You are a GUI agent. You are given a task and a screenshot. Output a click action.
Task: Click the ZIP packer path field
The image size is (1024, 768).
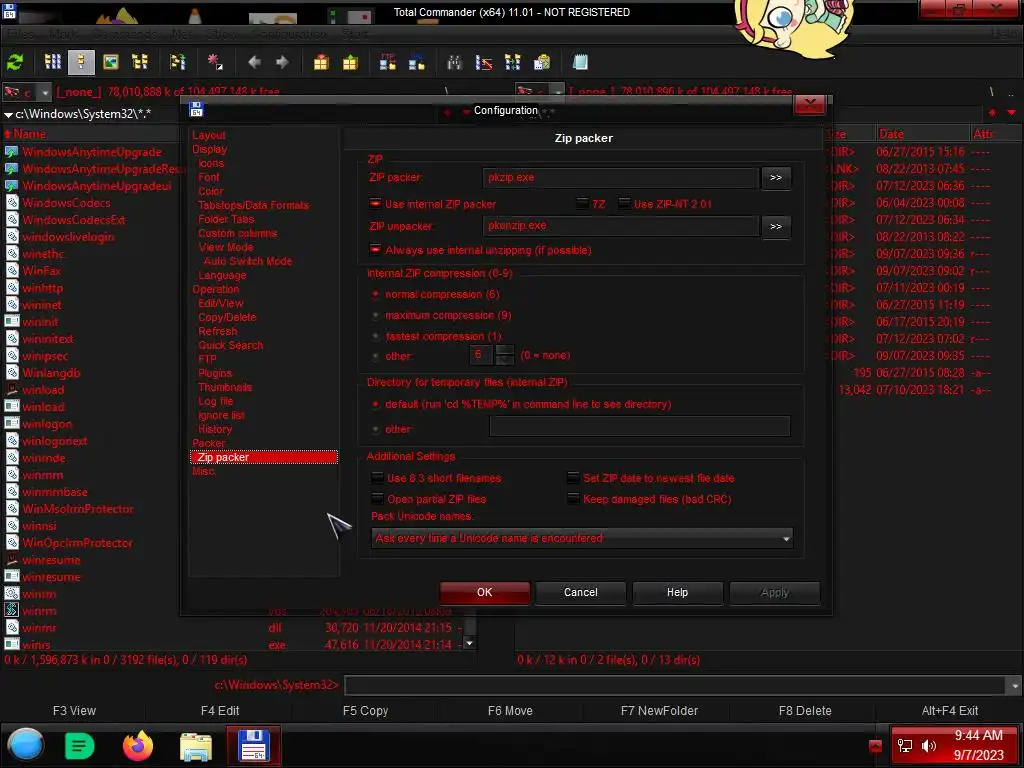[x=620, y=178]
